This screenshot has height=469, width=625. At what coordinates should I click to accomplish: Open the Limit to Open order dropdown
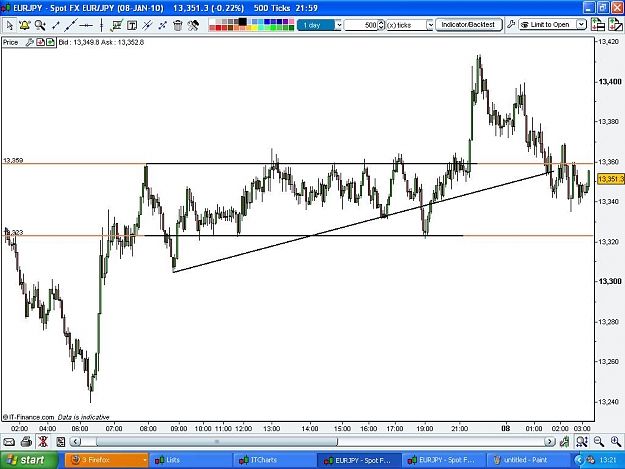click(x=582, y=25)
